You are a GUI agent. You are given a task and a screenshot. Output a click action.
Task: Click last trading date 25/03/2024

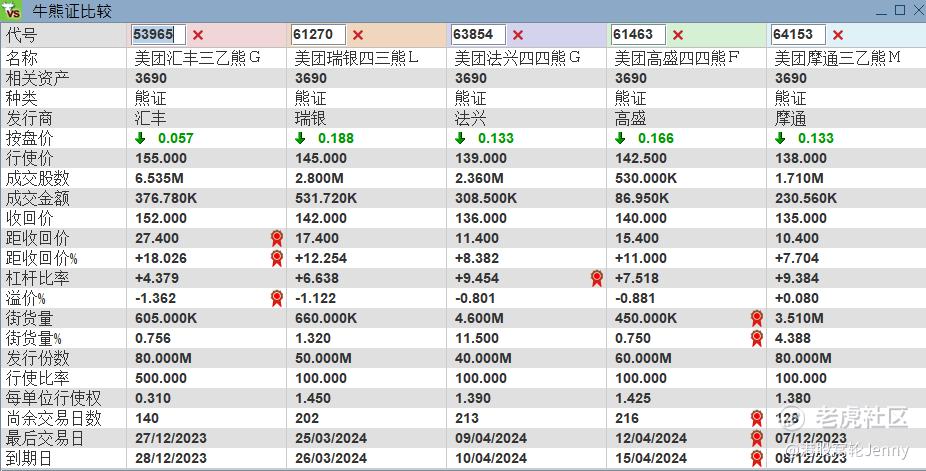[331, 439]
